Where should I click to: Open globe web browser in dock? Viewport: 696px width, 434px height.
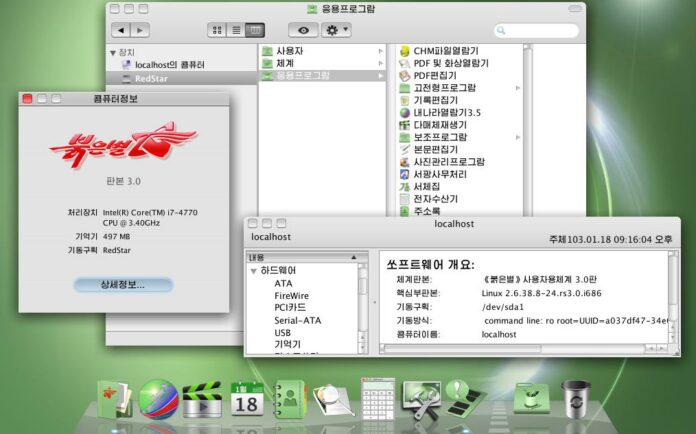click(x=158, y=399)
